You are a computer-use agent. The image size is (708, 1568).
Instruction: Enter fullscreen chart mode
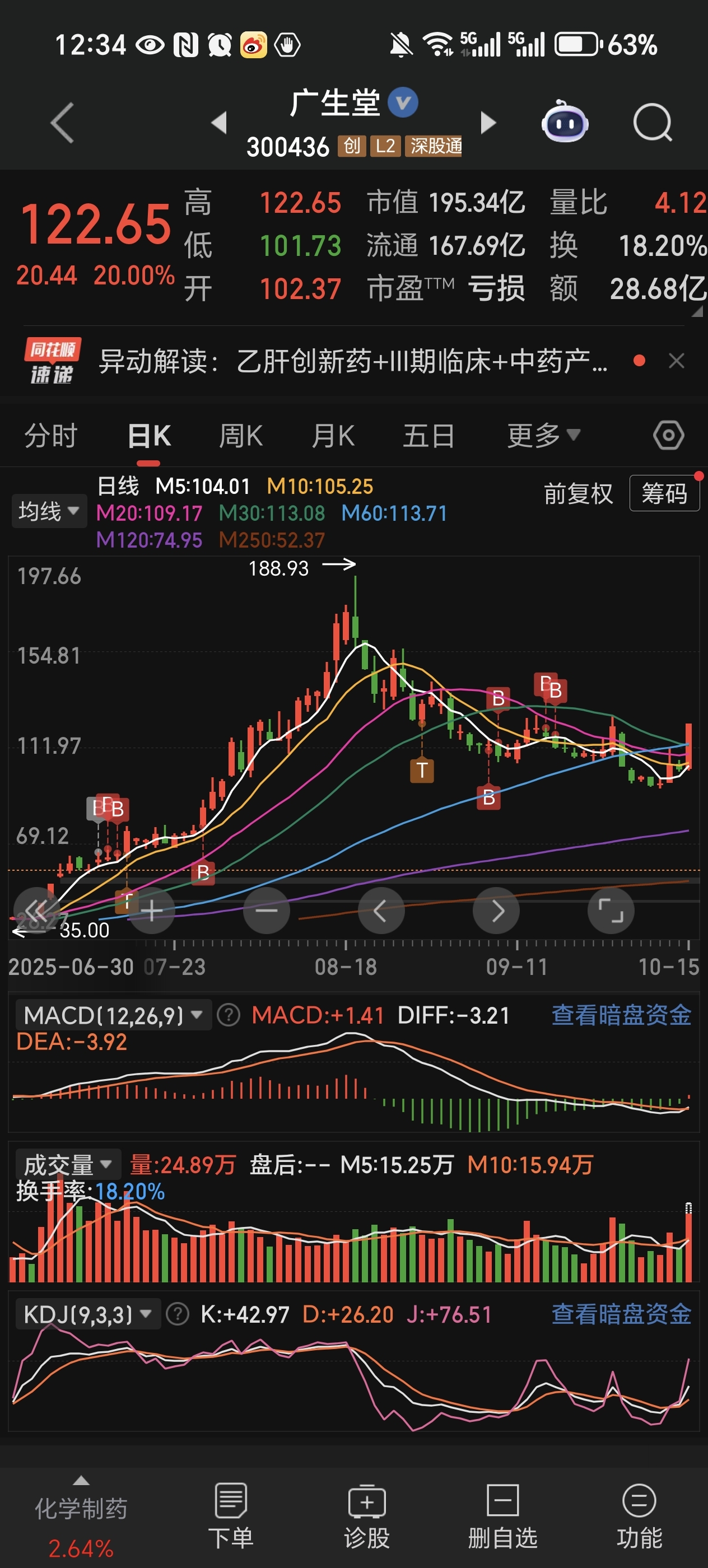[611, 911]
